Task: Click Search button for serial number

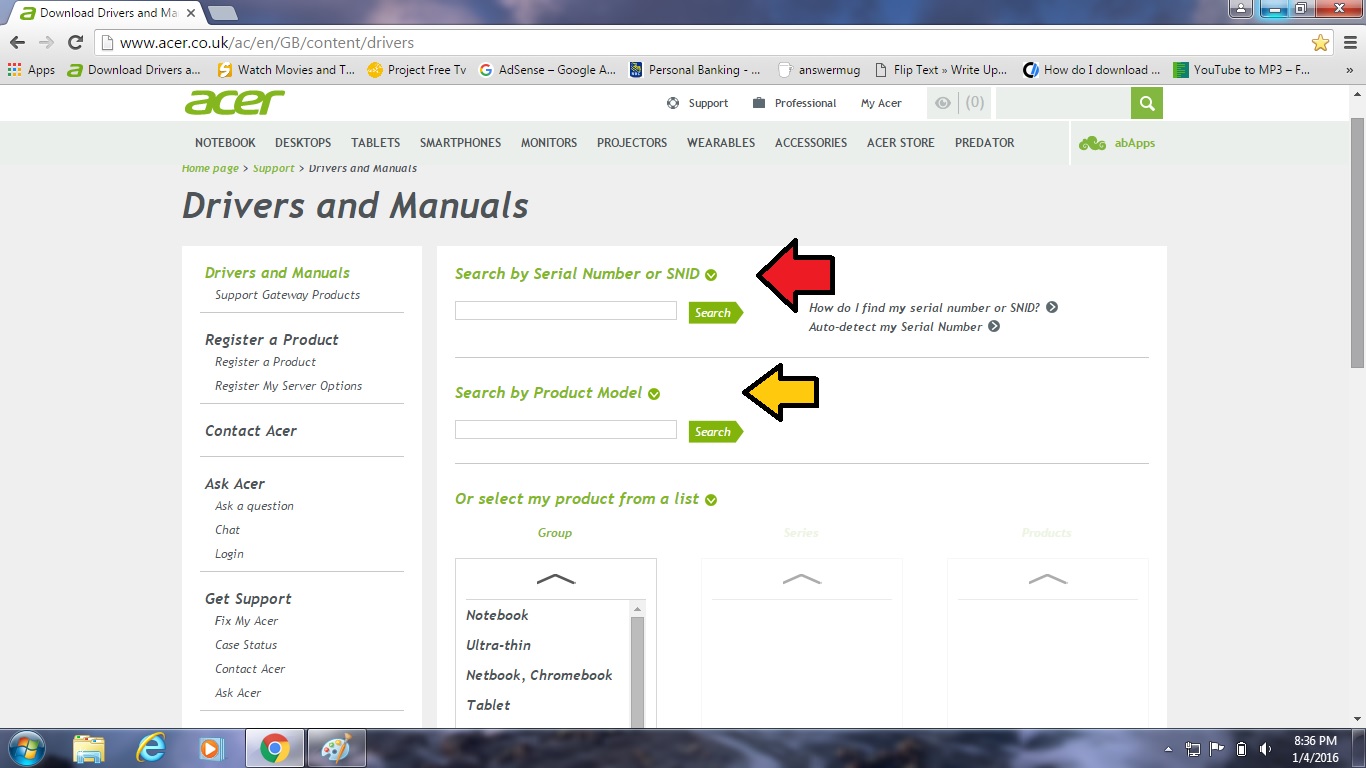Action: click(715, 313)
